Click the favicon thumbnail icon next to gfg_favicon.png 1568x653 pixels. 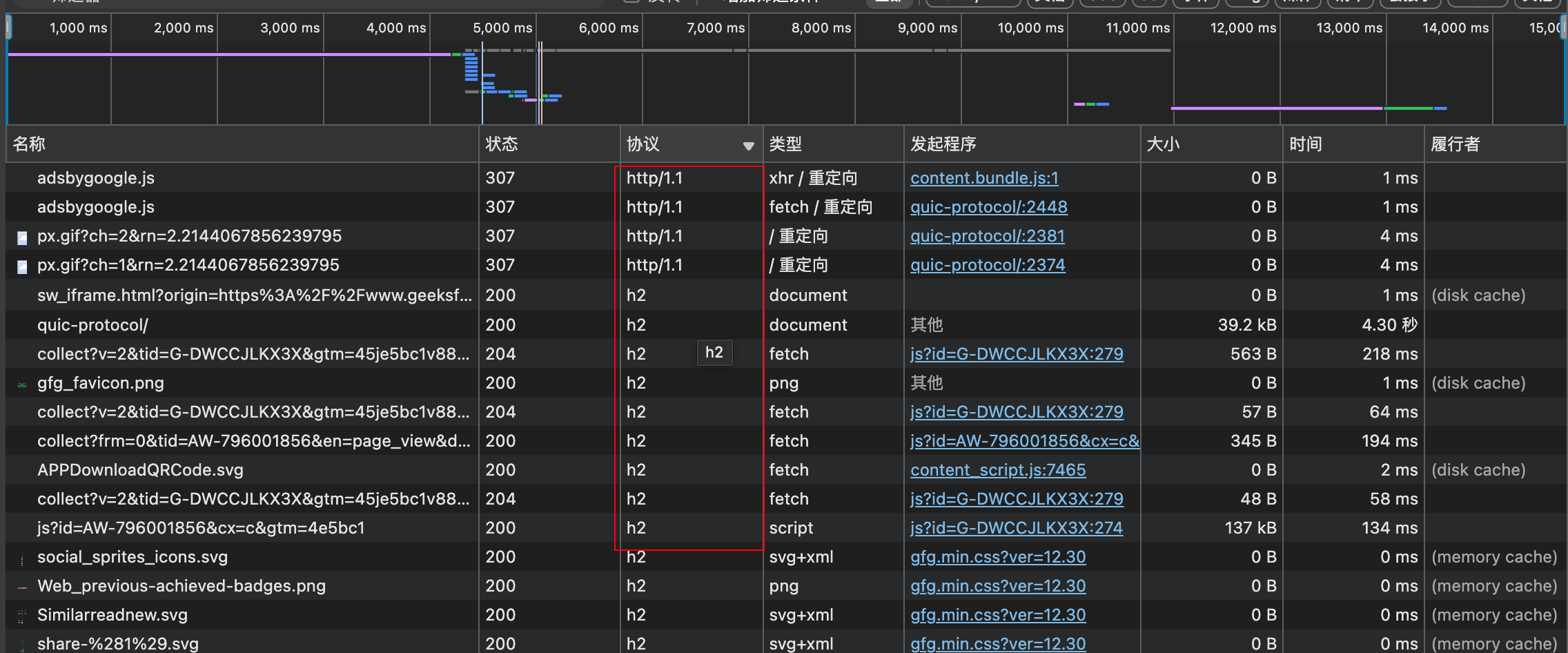click(22, 384)
